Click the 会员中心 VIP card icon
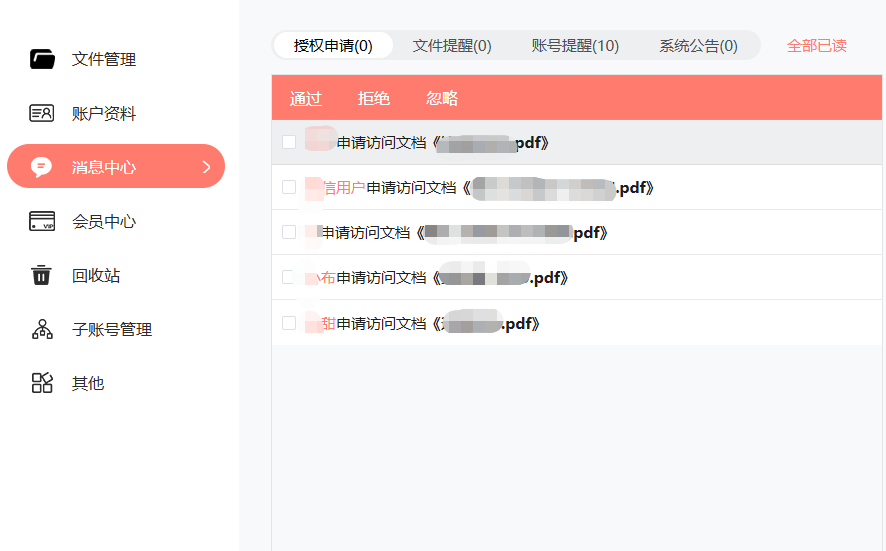 pos(42,221)
